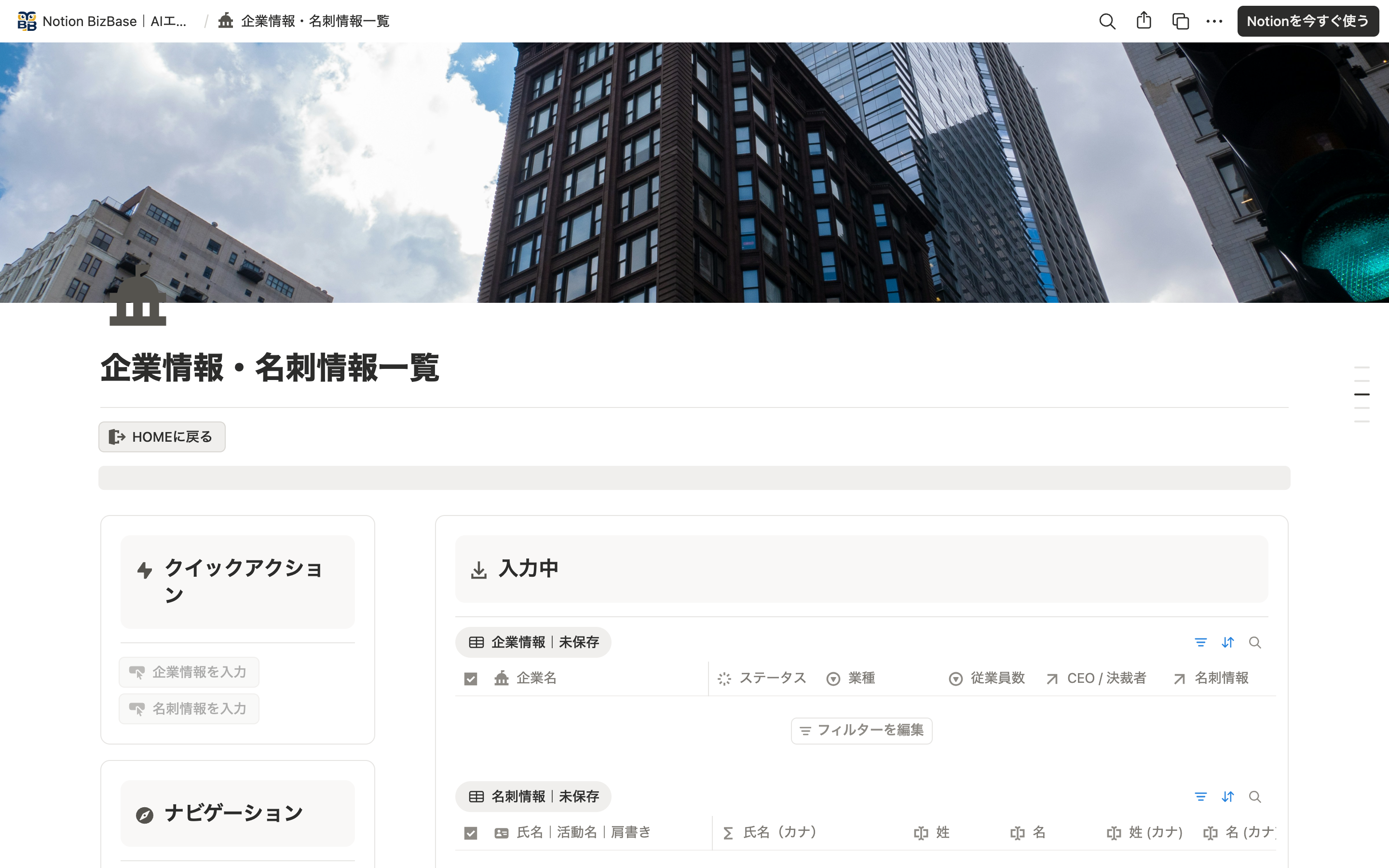This screenshot has height=868, width=1389.
Task: Click the Notion BizBase workspace logo
Action: [27, 21]
